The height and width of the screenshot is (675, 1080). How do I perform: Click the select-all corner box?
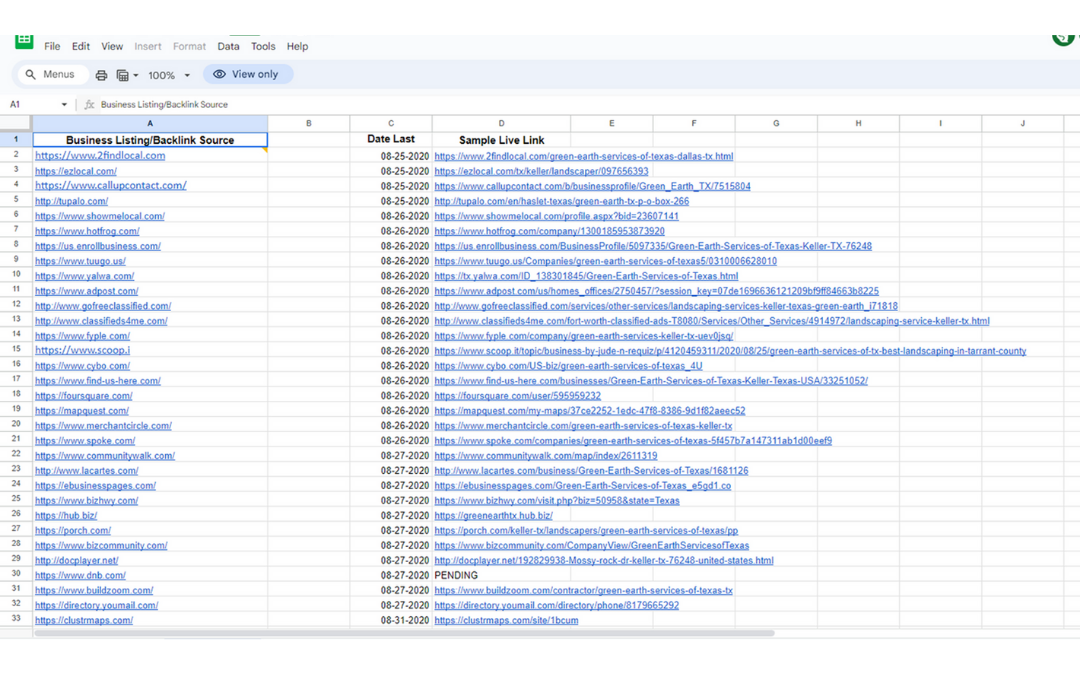point(16,123)
